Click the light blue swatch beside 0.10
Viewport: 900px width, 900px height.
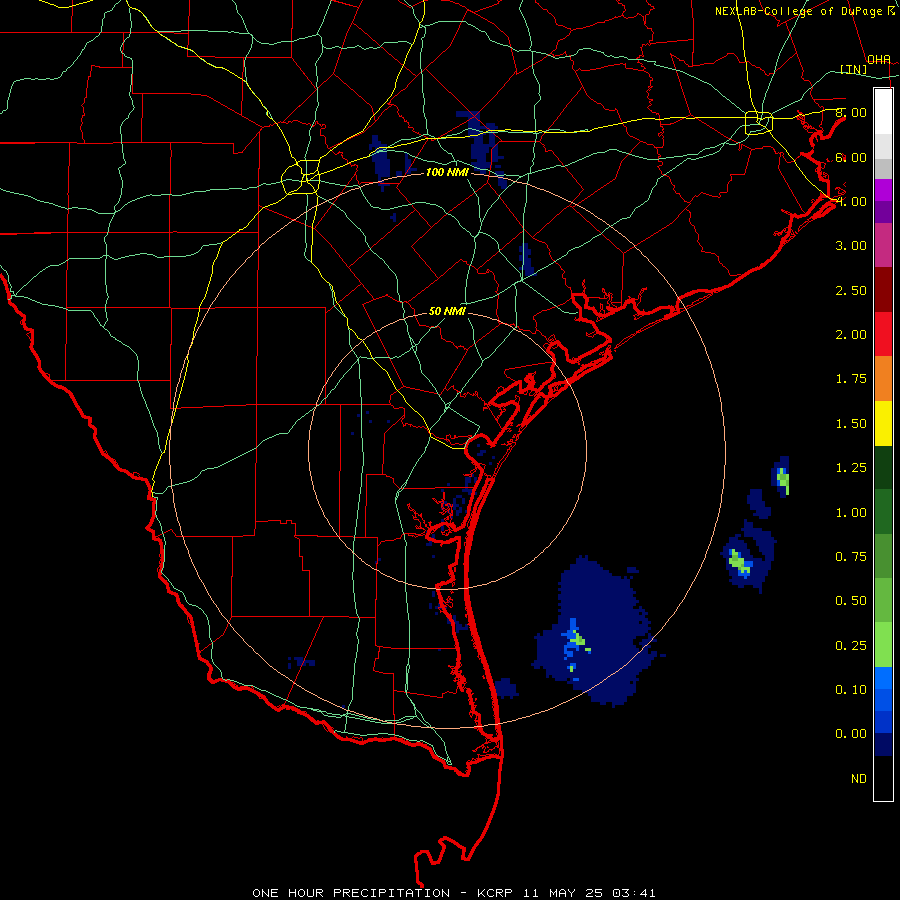883,678
